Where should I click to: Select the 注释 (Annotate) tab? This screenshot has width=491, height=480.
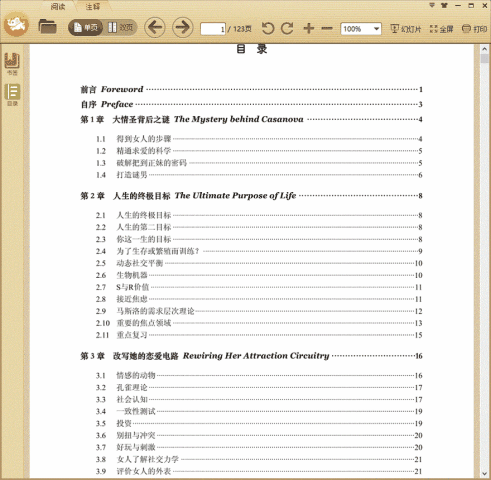tap(93, 6)
